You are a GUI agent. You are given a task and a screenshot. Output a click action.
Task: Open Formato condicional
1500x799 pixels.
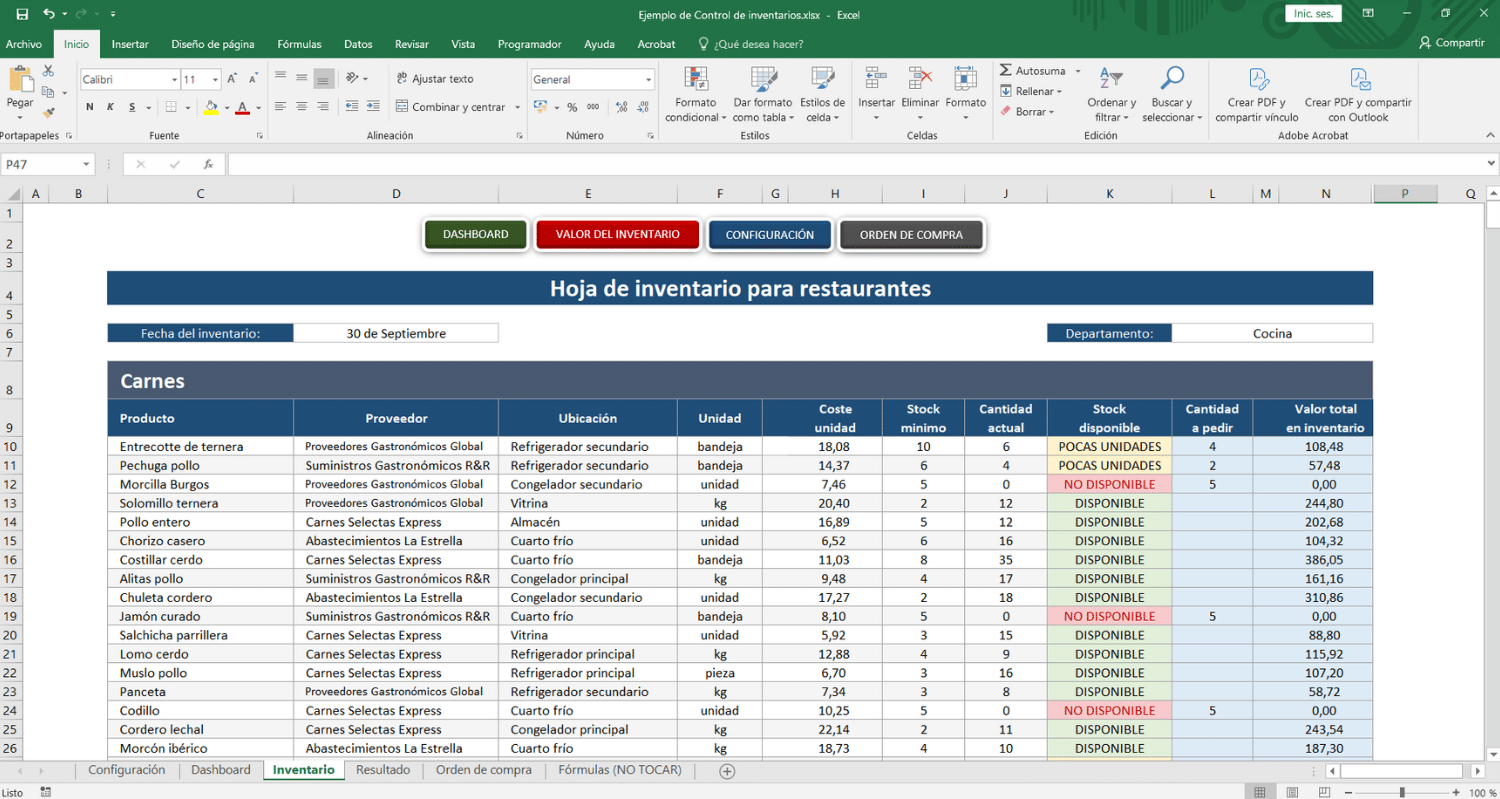point(696,95)
